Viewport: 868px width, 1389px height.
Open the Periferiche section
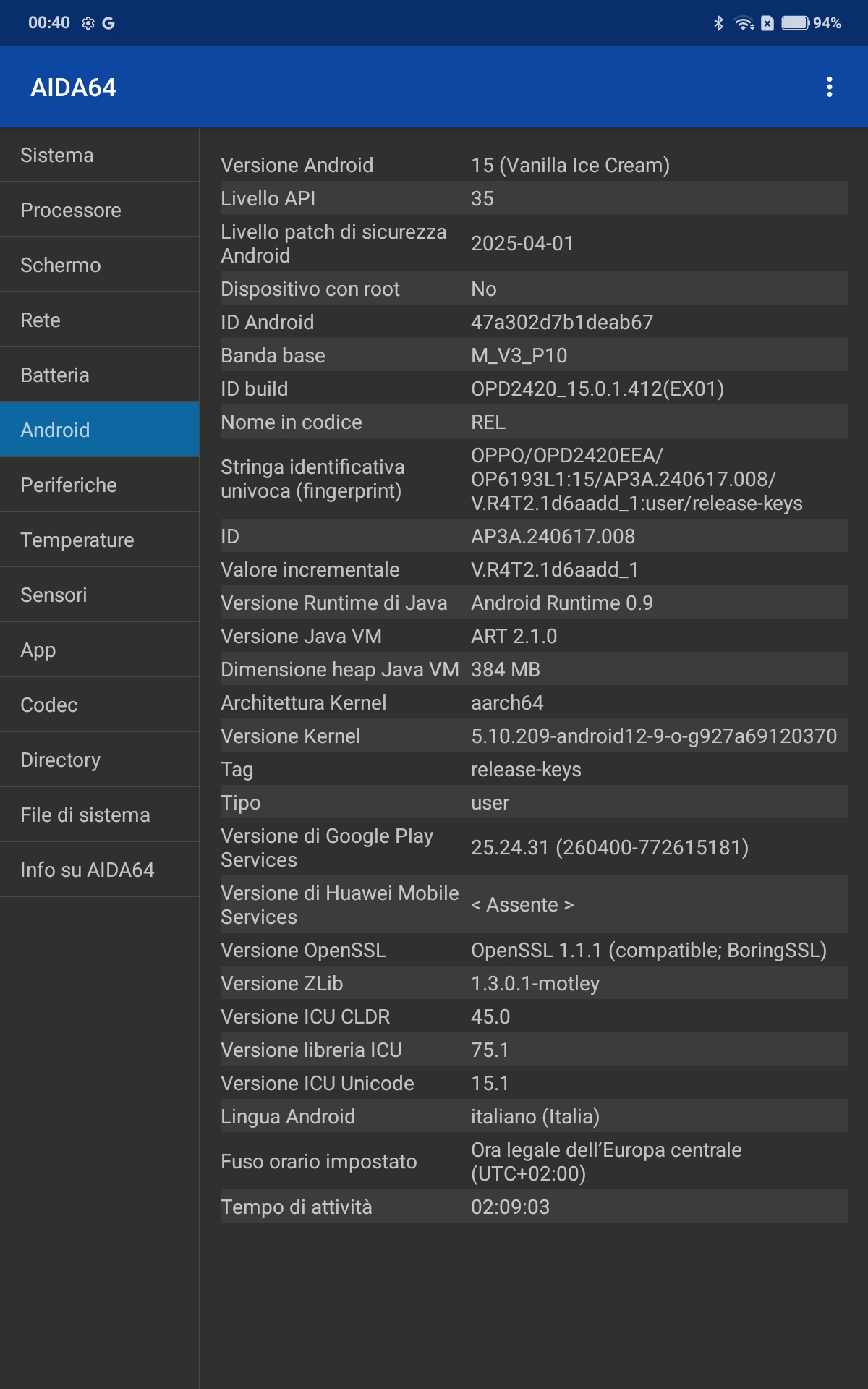(100, 485)
